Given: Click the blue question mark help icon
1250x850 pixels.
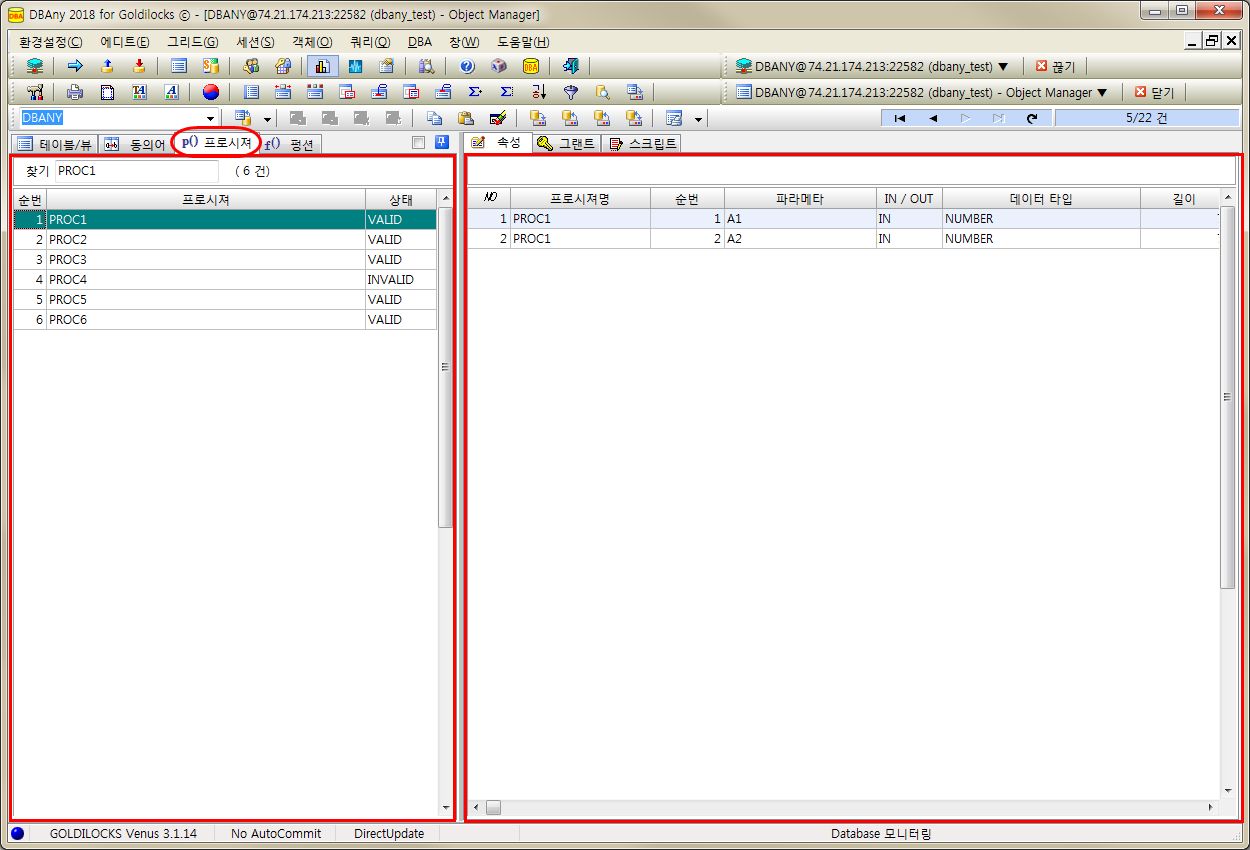Looking at the screenshot, I should click(x=467, y=66).
